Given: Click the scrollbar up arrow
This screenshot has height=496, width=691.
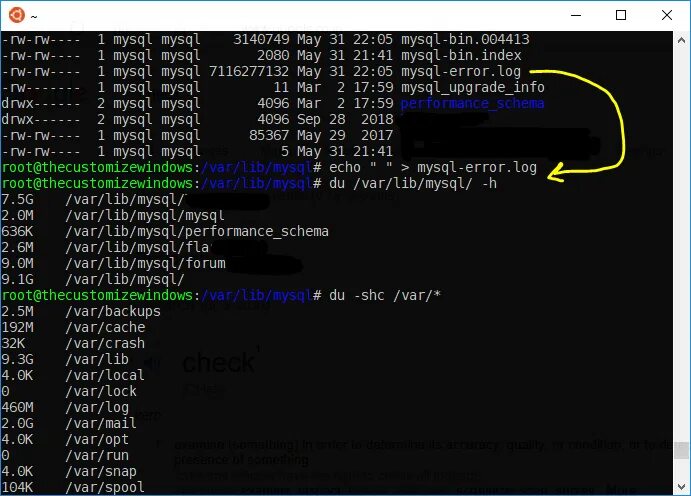Looking at the screenshot, I should click(x=681, y=40).
